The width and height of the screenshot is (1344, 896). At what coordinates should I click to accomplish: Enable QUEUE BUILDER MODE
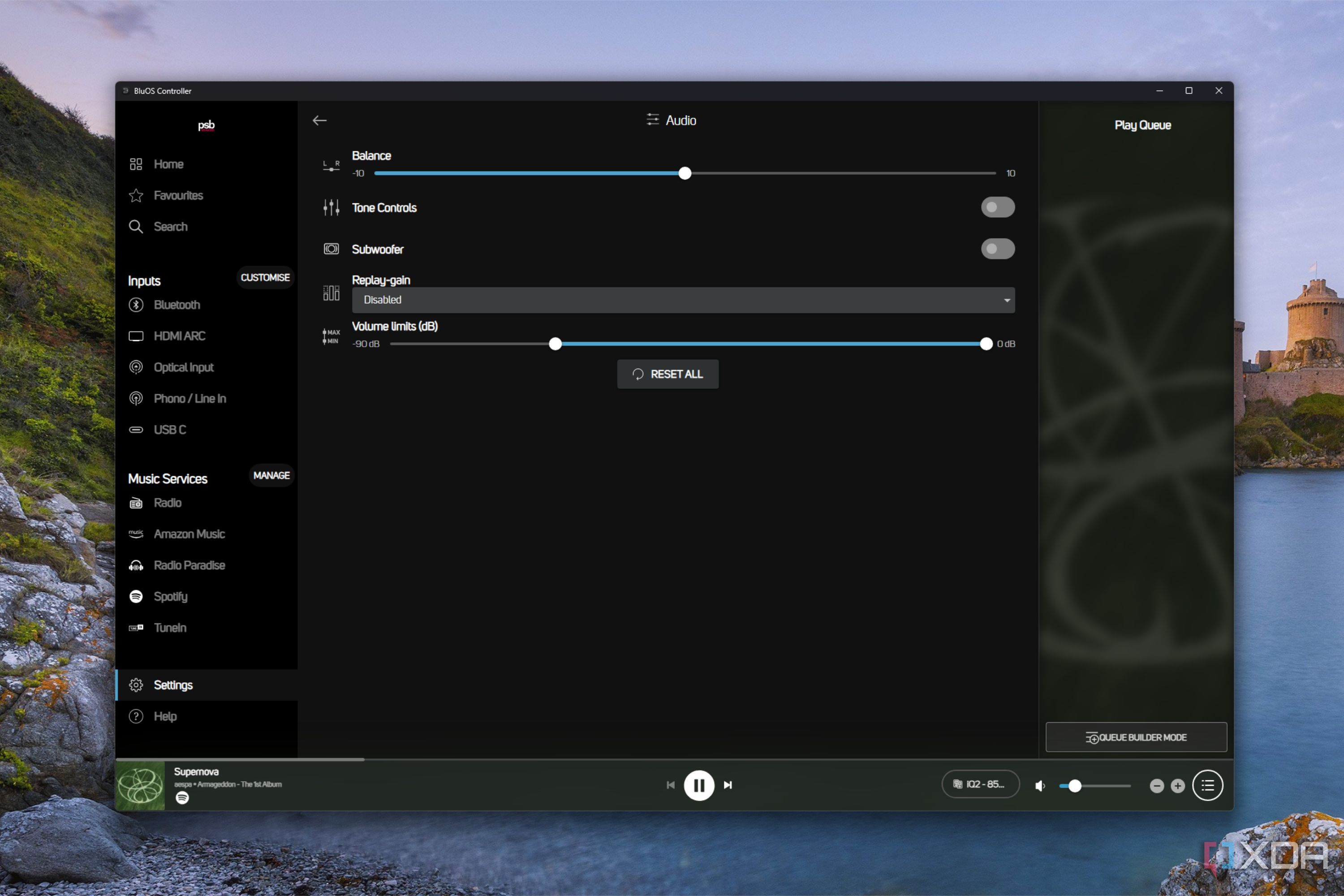point(1136,737)
